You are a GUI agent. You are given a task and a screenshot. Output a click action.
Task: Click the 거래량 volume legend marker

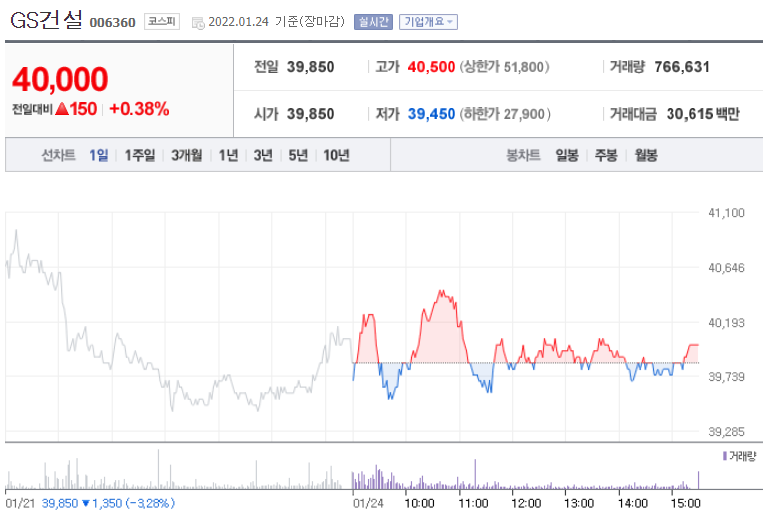coord(725,456)
